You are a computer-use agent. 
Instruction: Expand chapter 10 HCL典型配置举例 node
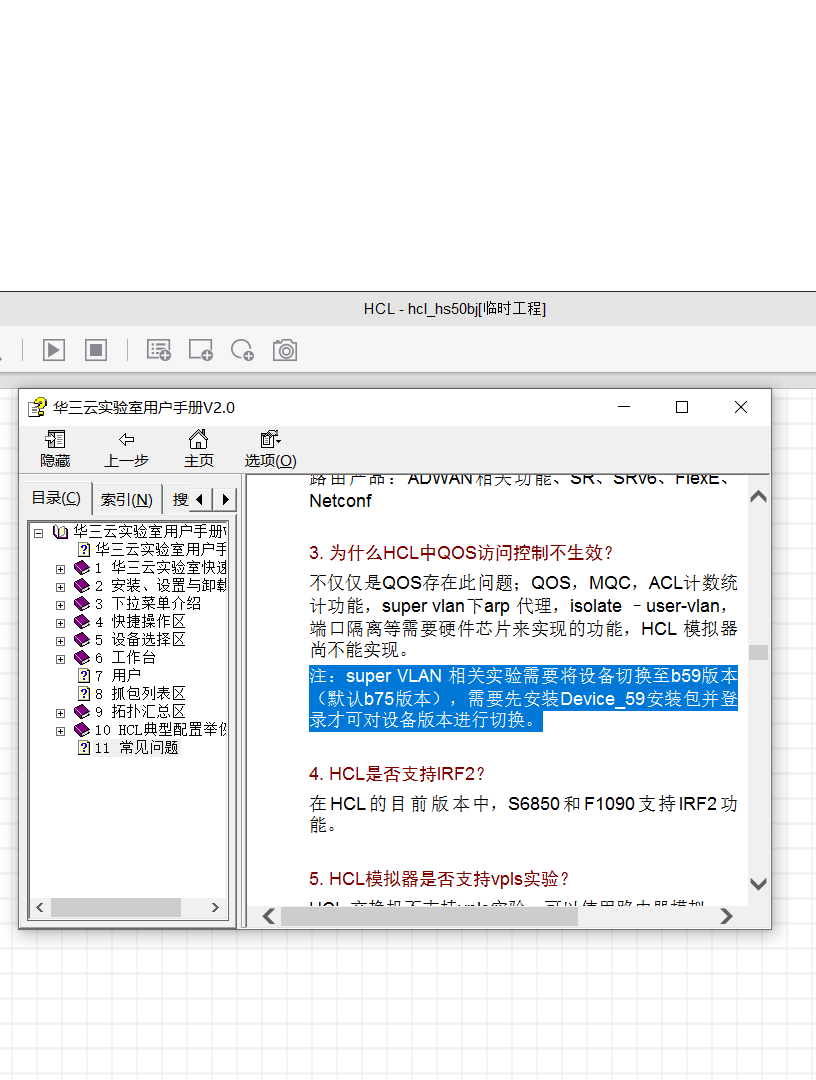(61, 731)
